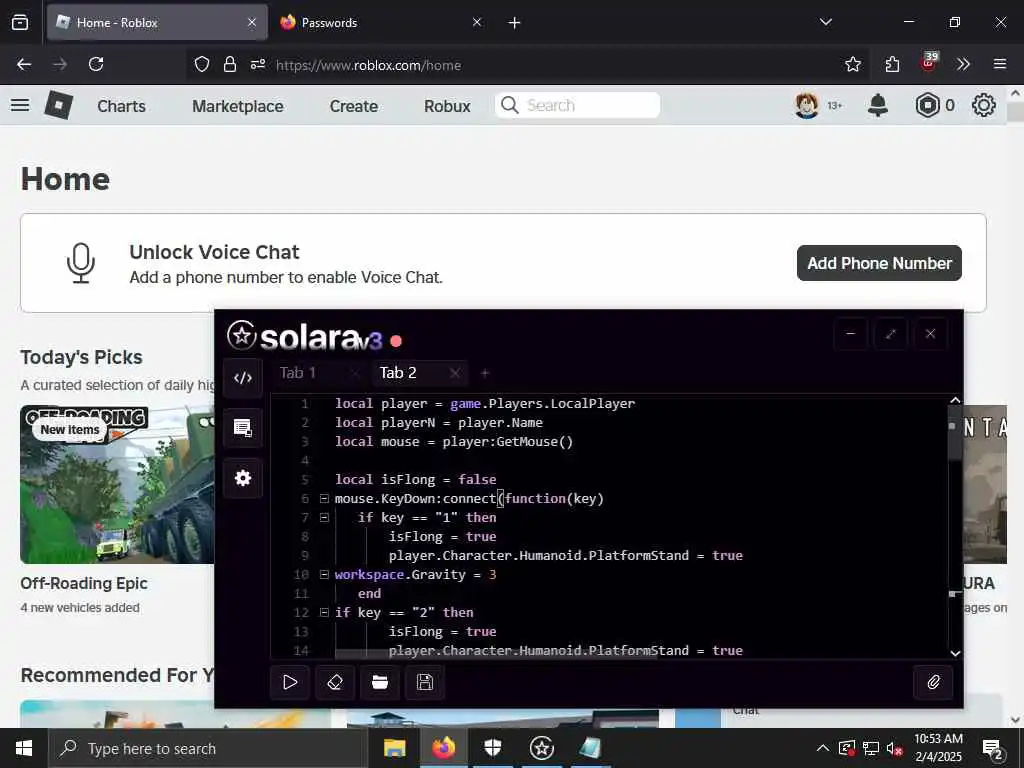
Task: Bookmark this page with the star icon
Action: tap(852, 64)
